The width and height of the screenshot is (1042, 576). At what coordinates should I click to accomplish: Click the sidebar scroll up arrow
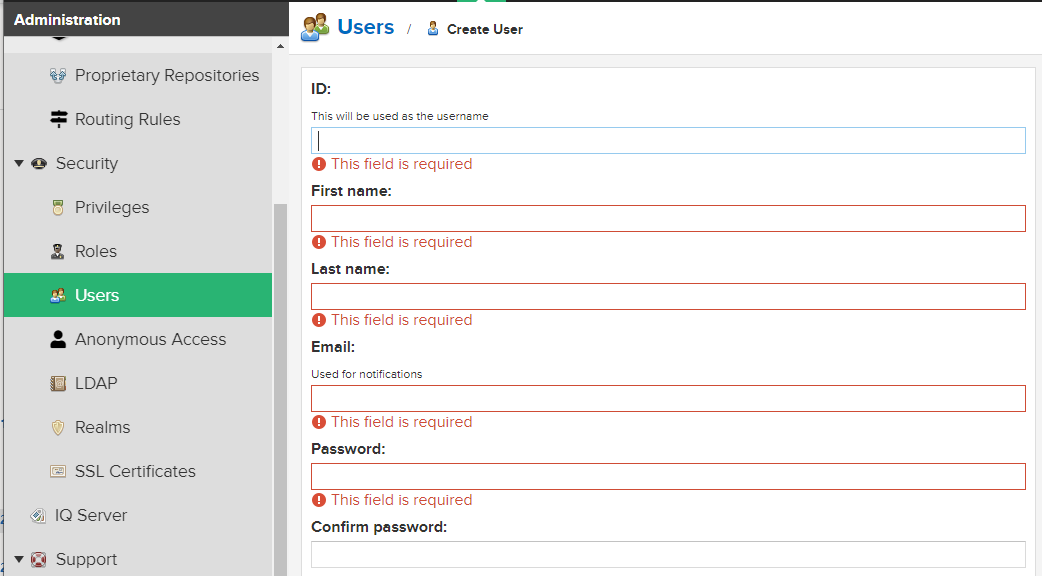click(280, 47)
